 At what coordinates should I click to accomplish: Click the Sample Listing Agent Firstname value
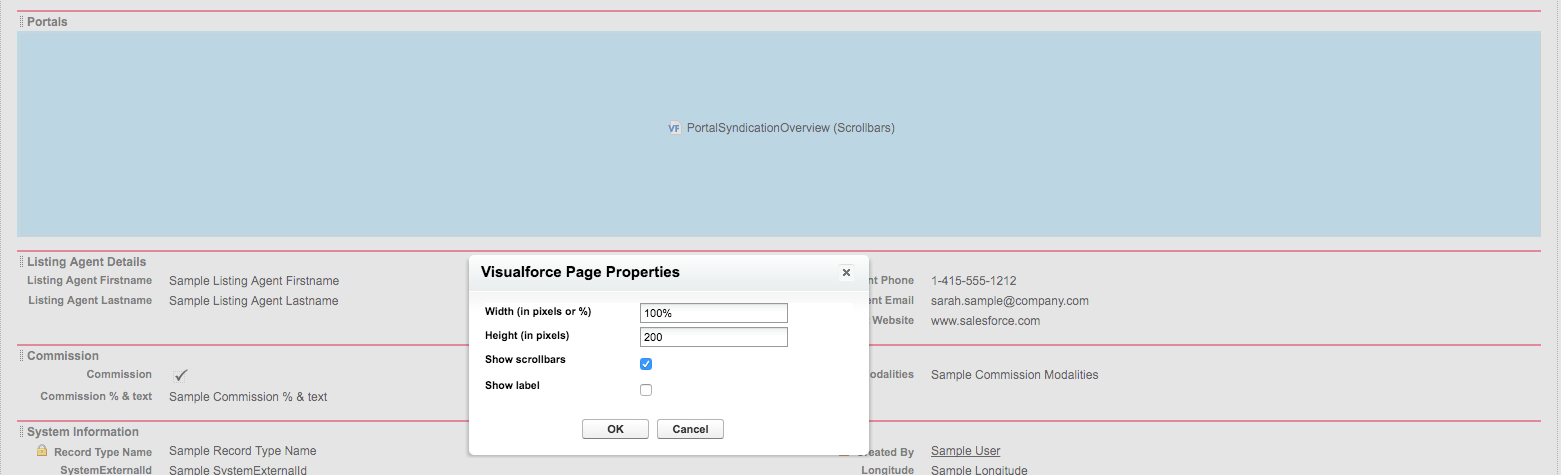[254, 281]
